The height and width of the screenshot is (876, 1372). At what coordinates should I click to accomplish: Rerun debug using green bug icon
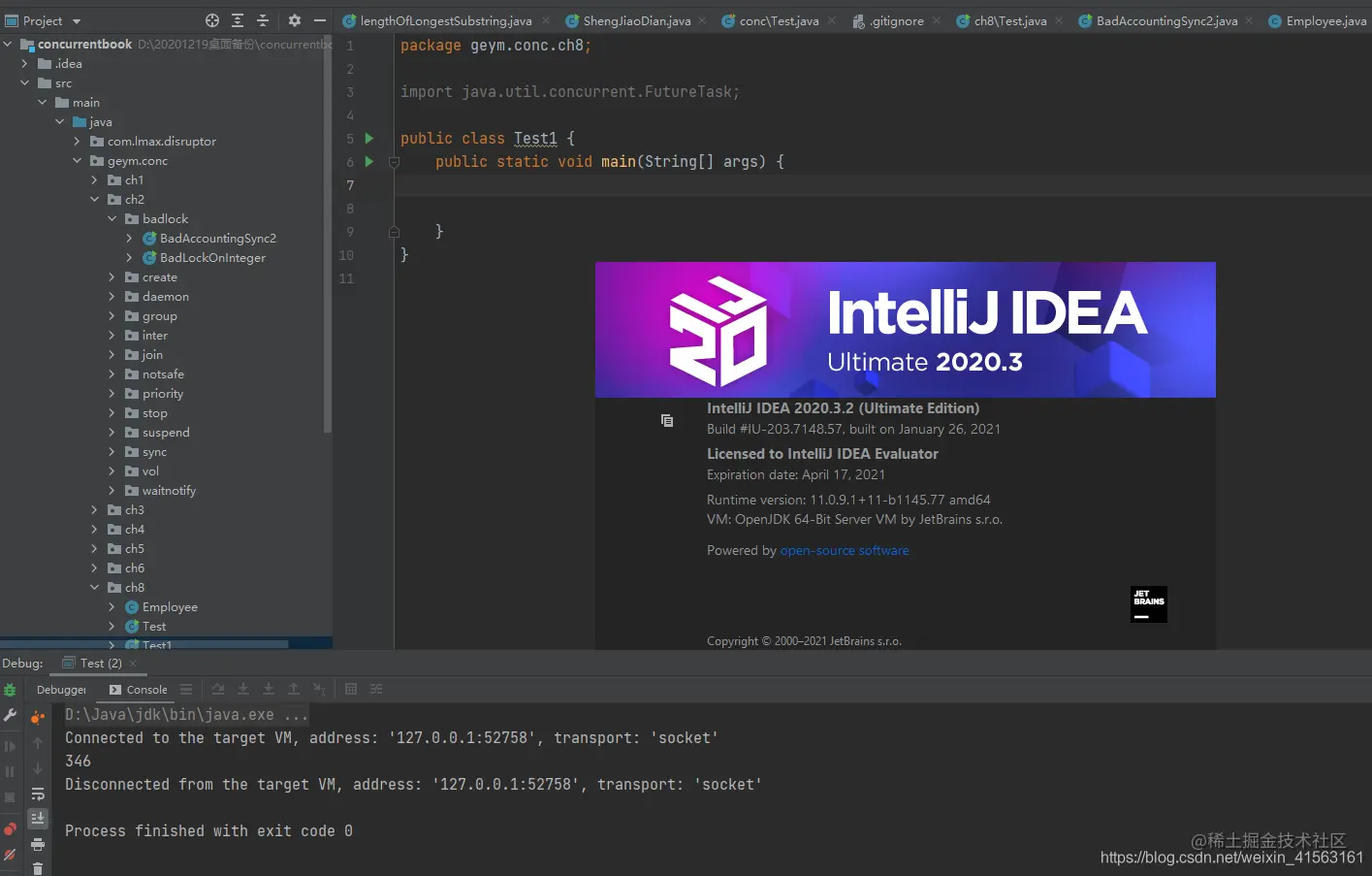(10, 691)
